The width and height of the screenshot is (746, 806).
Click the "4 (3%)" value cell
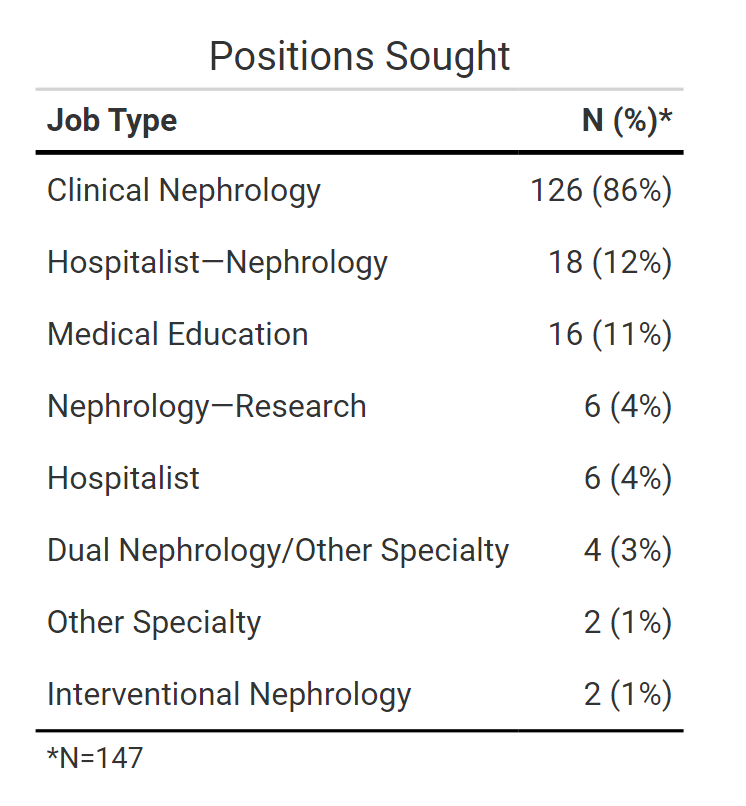tap(628, 550)
